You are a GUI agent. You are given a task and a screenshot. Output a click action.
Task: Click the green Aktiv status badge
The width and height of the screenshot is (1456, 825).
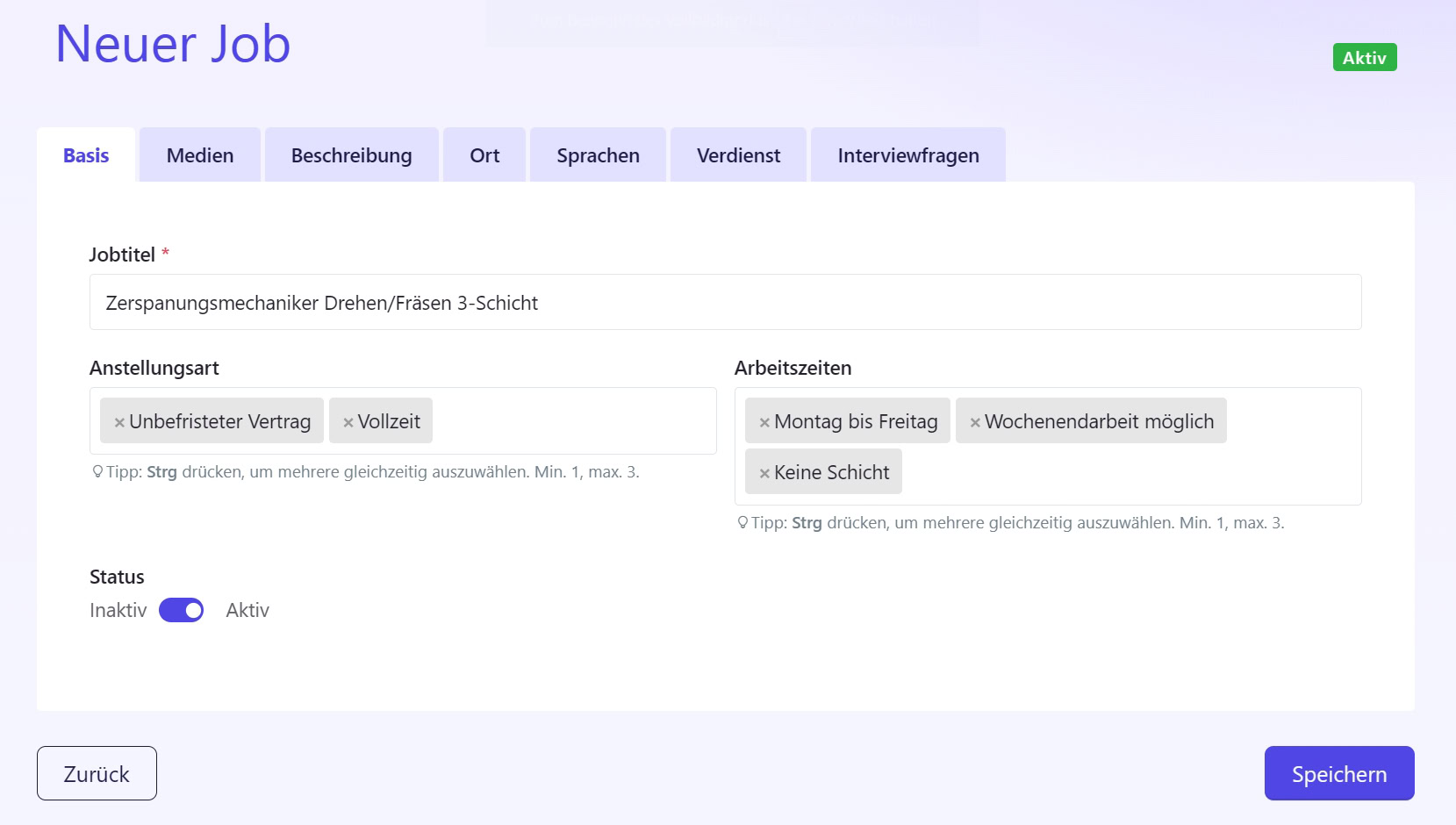pos(1364,57)
